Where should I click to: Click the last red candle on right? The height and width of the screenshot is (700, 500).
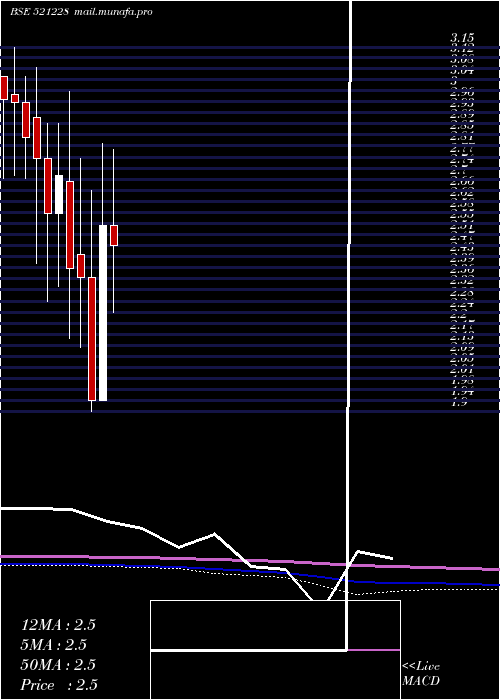coord(114,235)
